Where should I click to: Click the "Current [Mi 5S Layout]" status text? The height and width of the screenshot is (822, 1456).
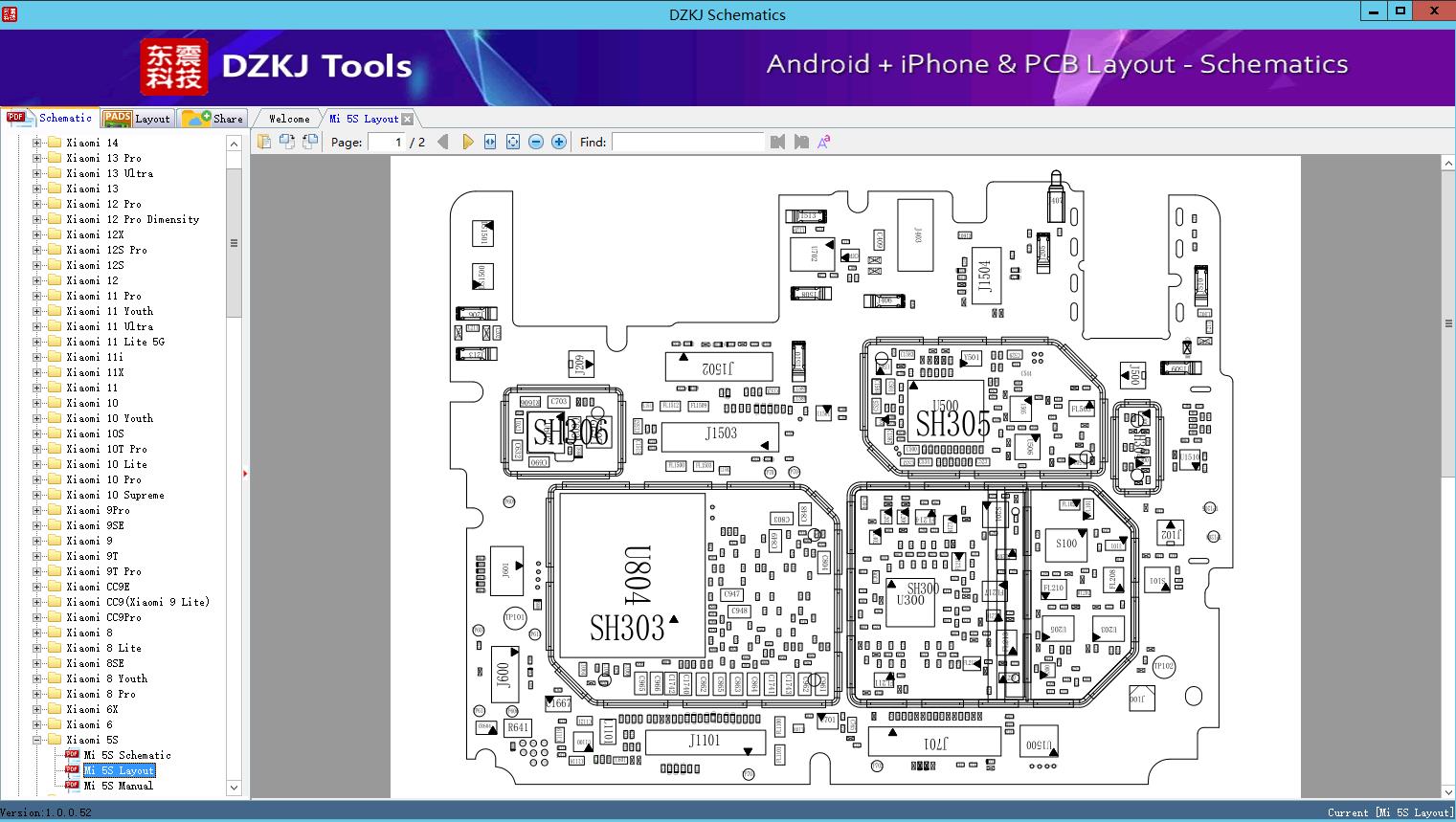point(1390,812)
